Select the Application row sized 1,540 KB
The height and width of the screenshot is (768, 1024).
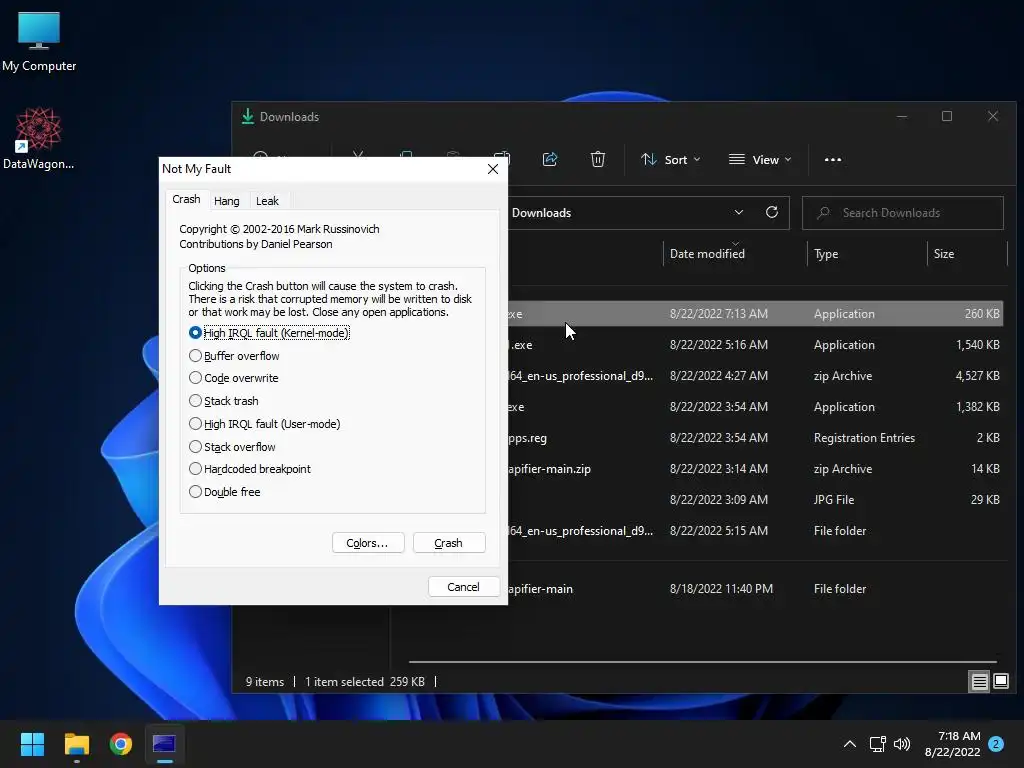click(x=756, y=345)
